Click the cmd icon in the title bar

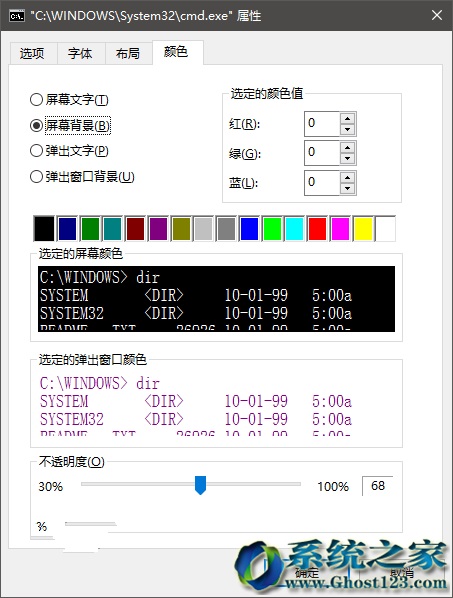17,16
